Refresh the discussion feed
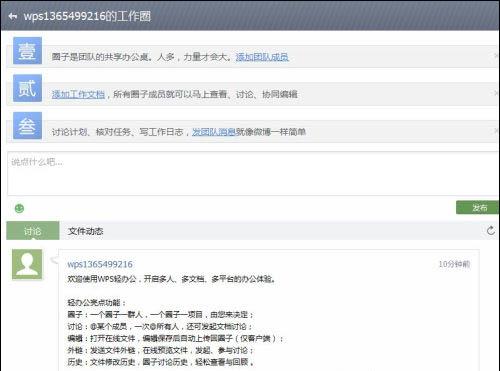 pos(491,230)
